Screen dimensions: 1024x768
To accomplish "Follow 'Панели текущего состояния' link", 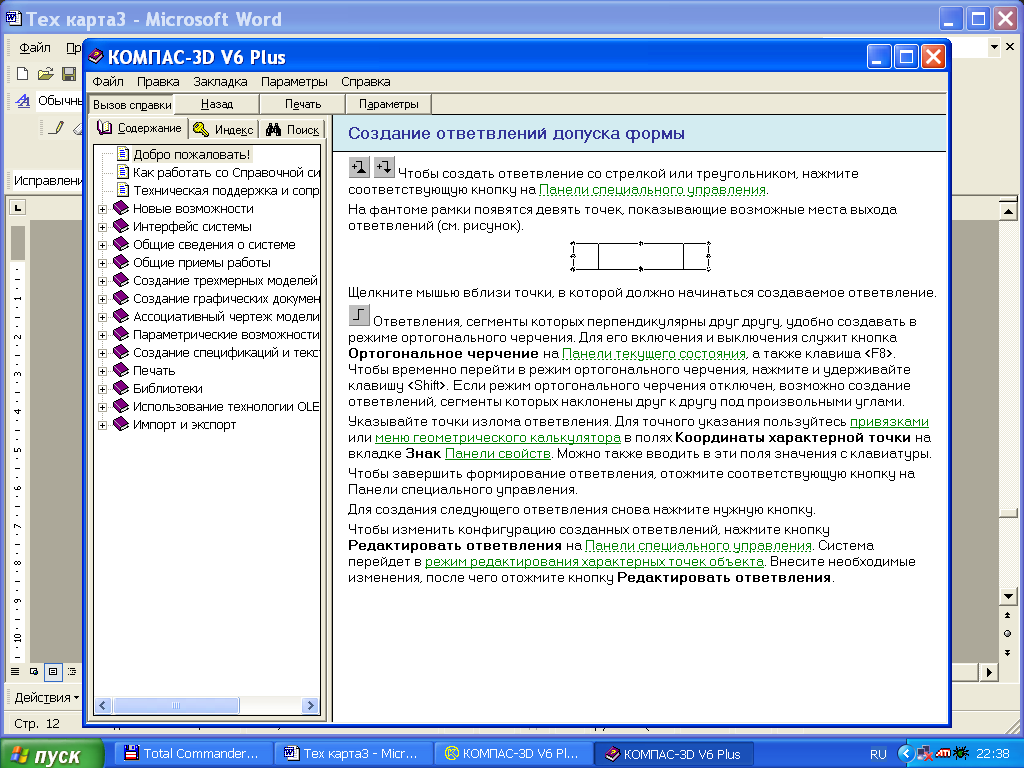I will (654, 354).
